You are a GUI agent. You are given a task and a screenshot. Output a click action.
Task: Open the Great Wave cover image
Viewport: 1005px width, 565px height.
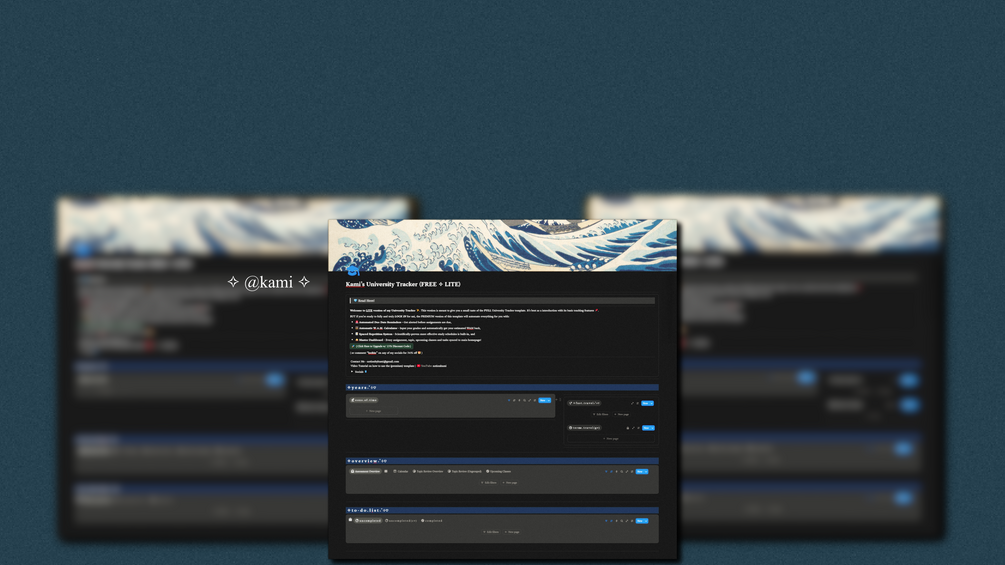coord(502,245)
